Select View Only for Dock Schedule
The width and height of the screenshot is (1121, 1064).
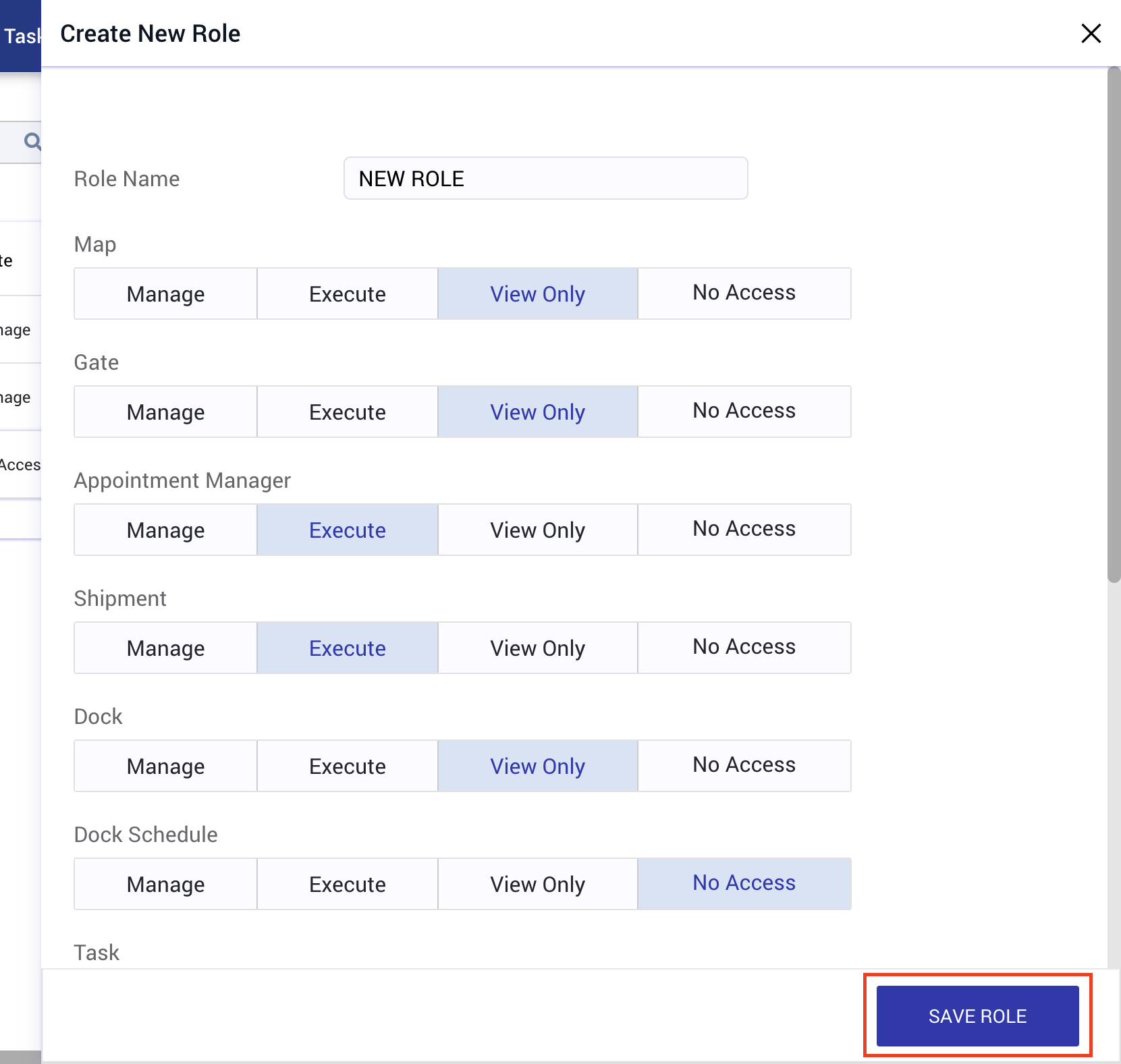pyautogui.click(x=537, y=884)
